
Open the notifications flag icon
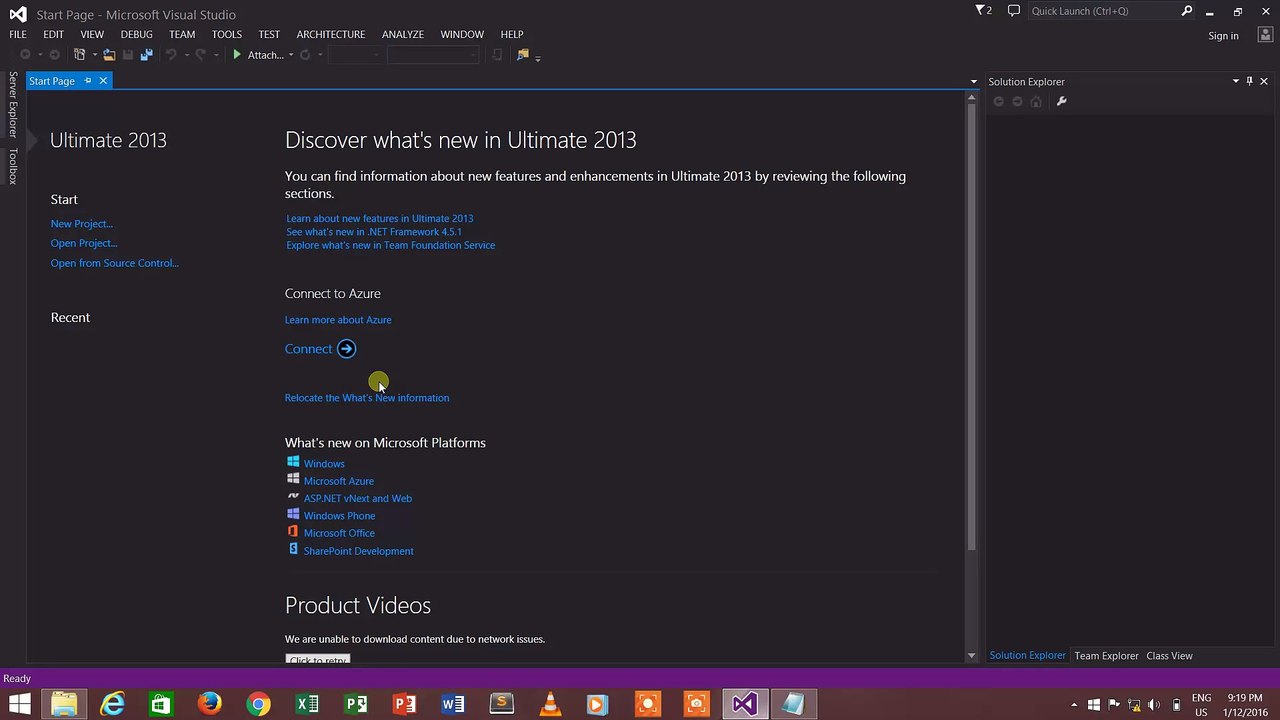point(983,11)
